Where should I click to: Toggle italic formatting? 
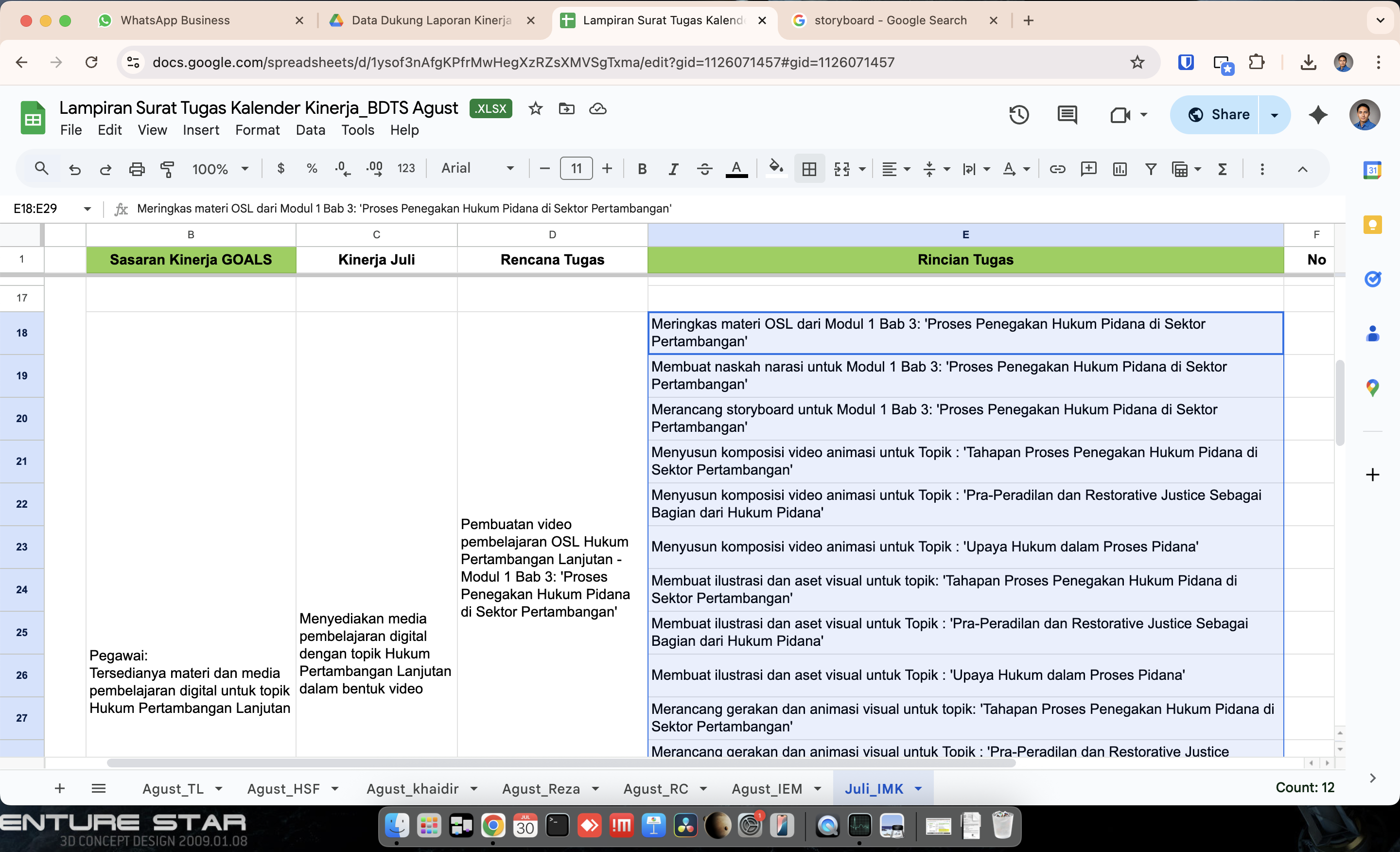pyautogui.click(x=673, y=169)
